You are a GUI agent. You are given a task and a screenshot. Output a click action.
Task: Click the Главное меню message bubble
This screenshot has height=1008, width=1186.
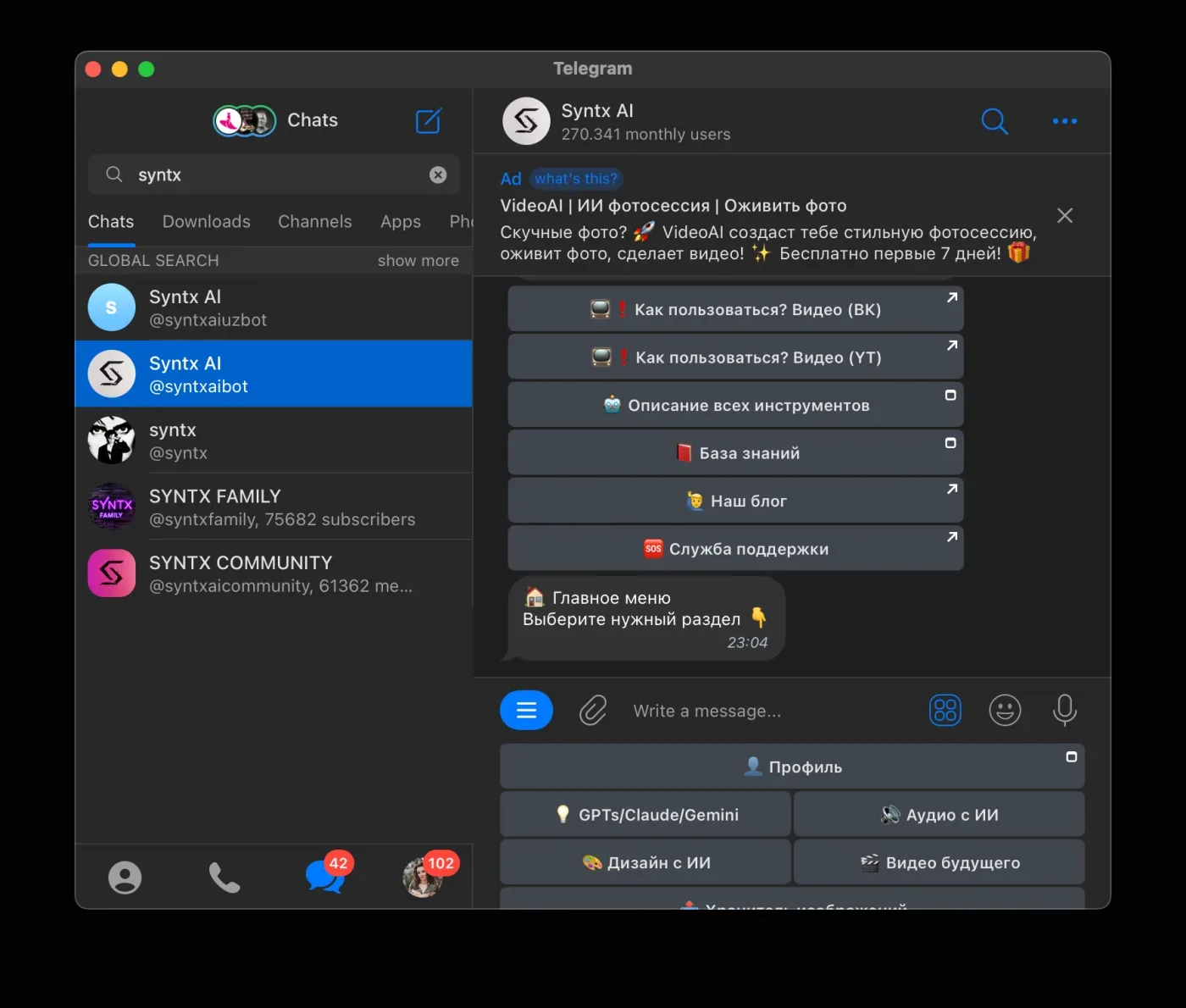(646, 618)
